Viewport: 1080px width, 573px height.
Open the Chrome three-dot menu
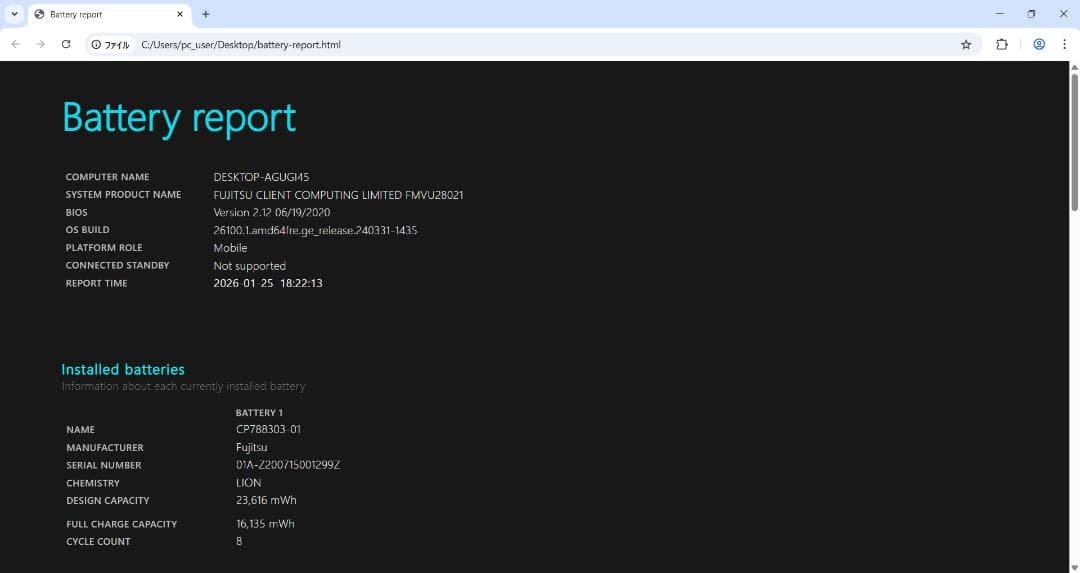pyautogui.click(x=1064, y=44)
